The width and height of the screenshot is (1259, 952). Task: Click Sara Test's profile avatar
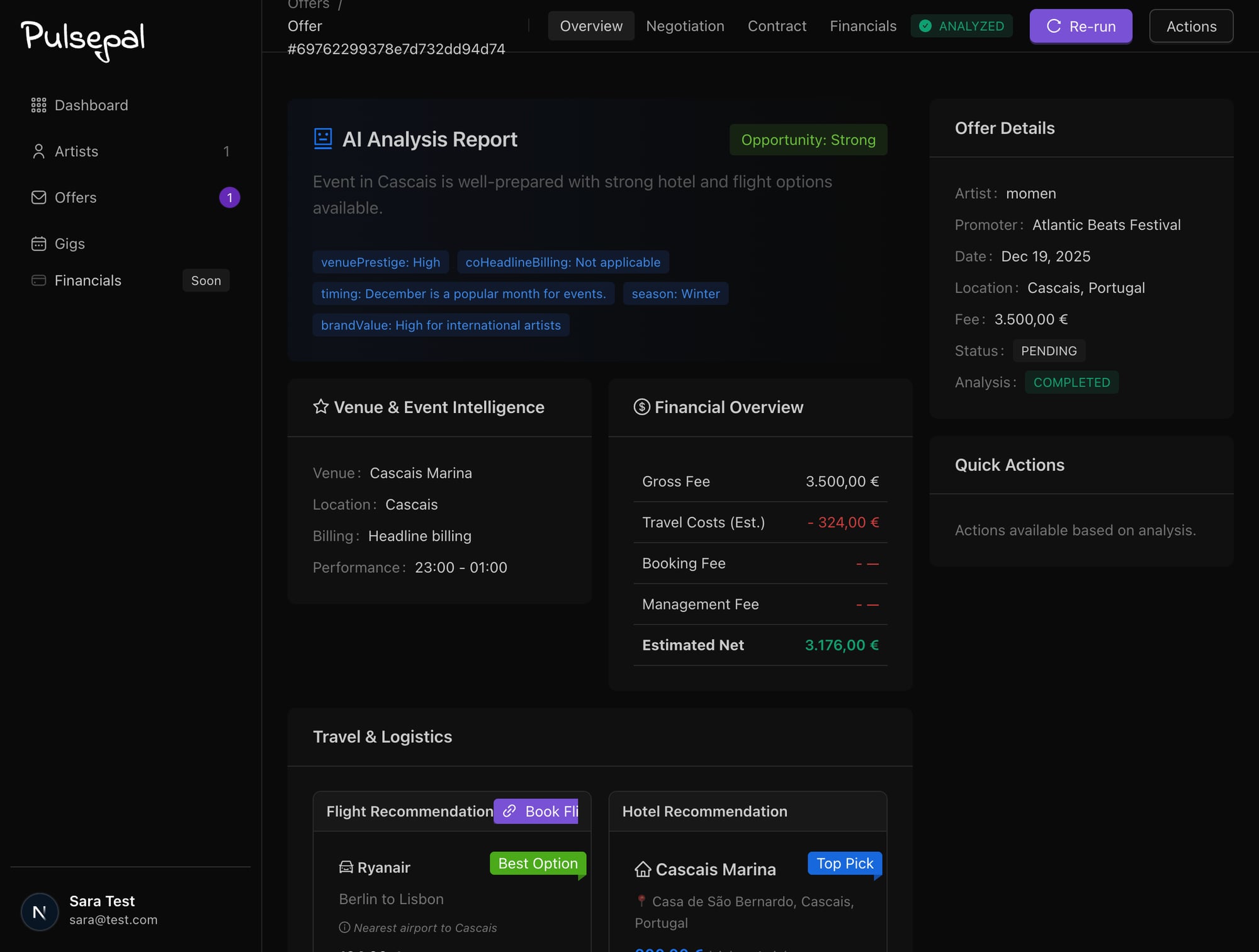tap(39, 911)
